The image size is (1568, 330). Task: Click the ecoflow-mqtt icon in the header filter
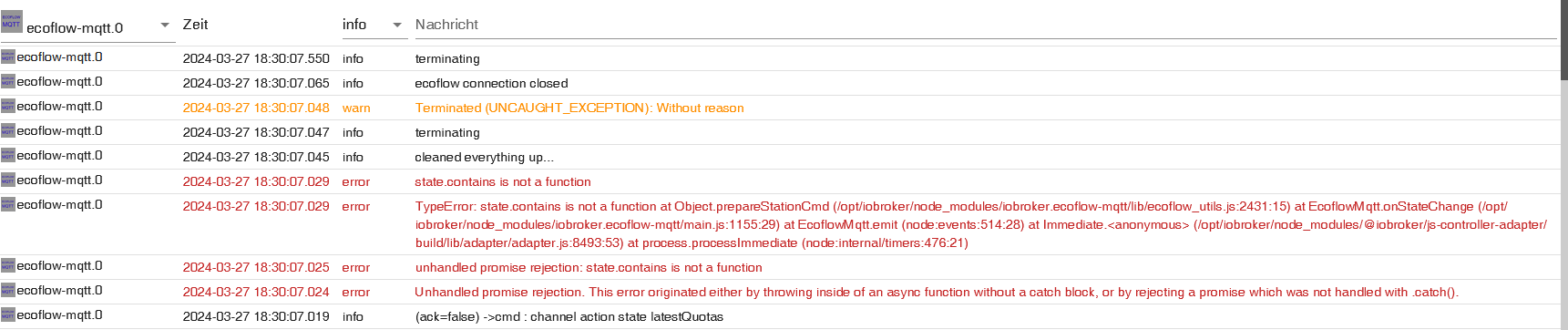click(11, 22)
